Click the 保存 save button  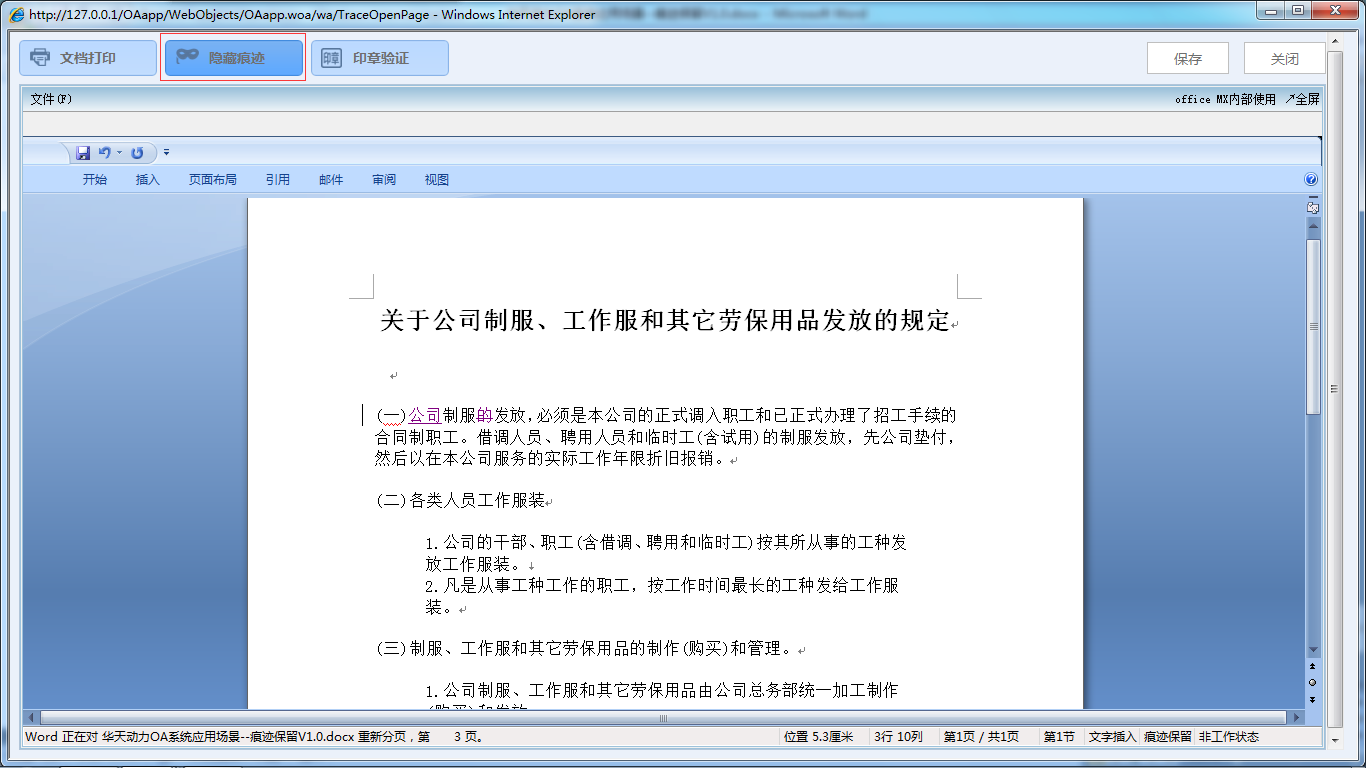(1187, 57)
